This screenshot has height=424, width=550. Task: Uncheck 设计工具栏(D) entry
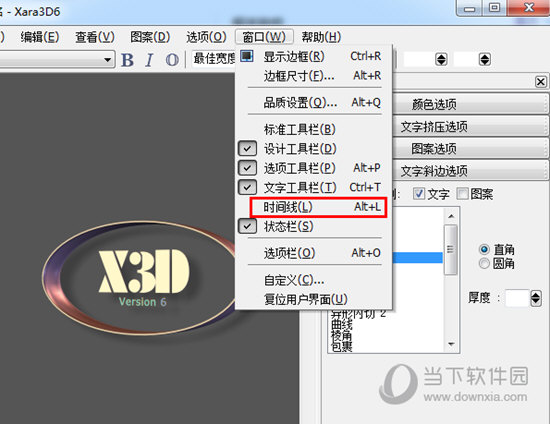[x=314, y=149]
